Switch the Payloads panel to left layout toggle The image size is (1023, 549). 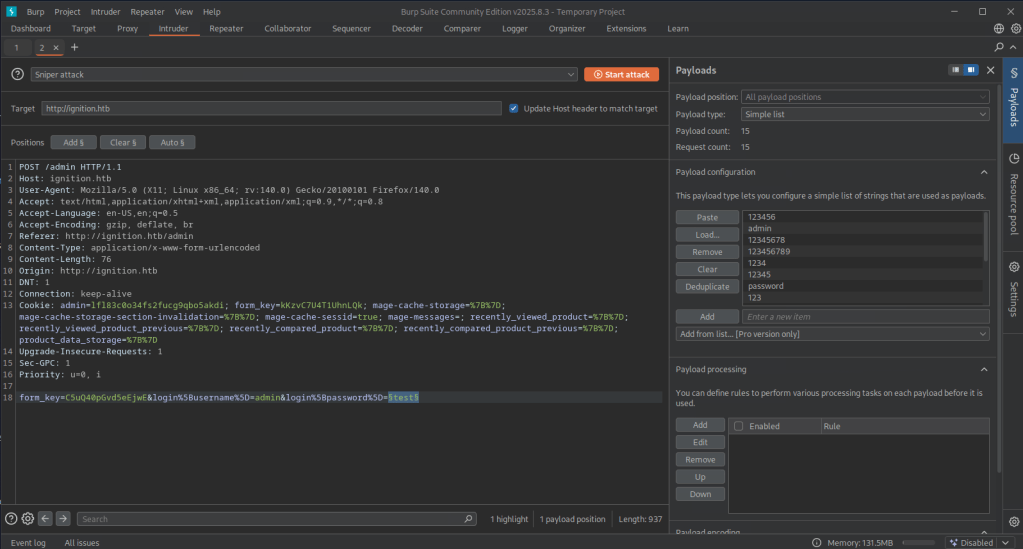click(956, 70)
